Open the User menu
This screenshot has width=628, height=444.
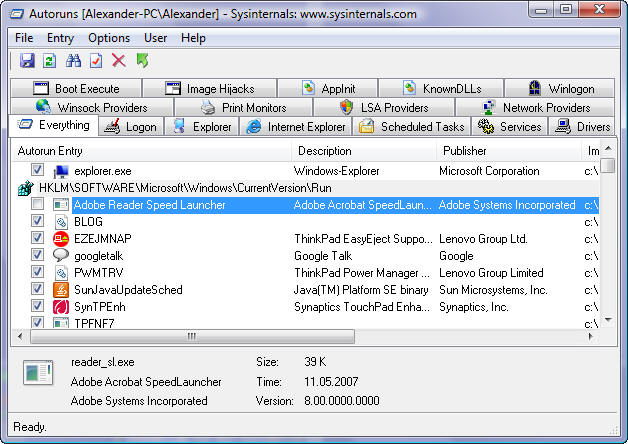(x=155, y=38)
